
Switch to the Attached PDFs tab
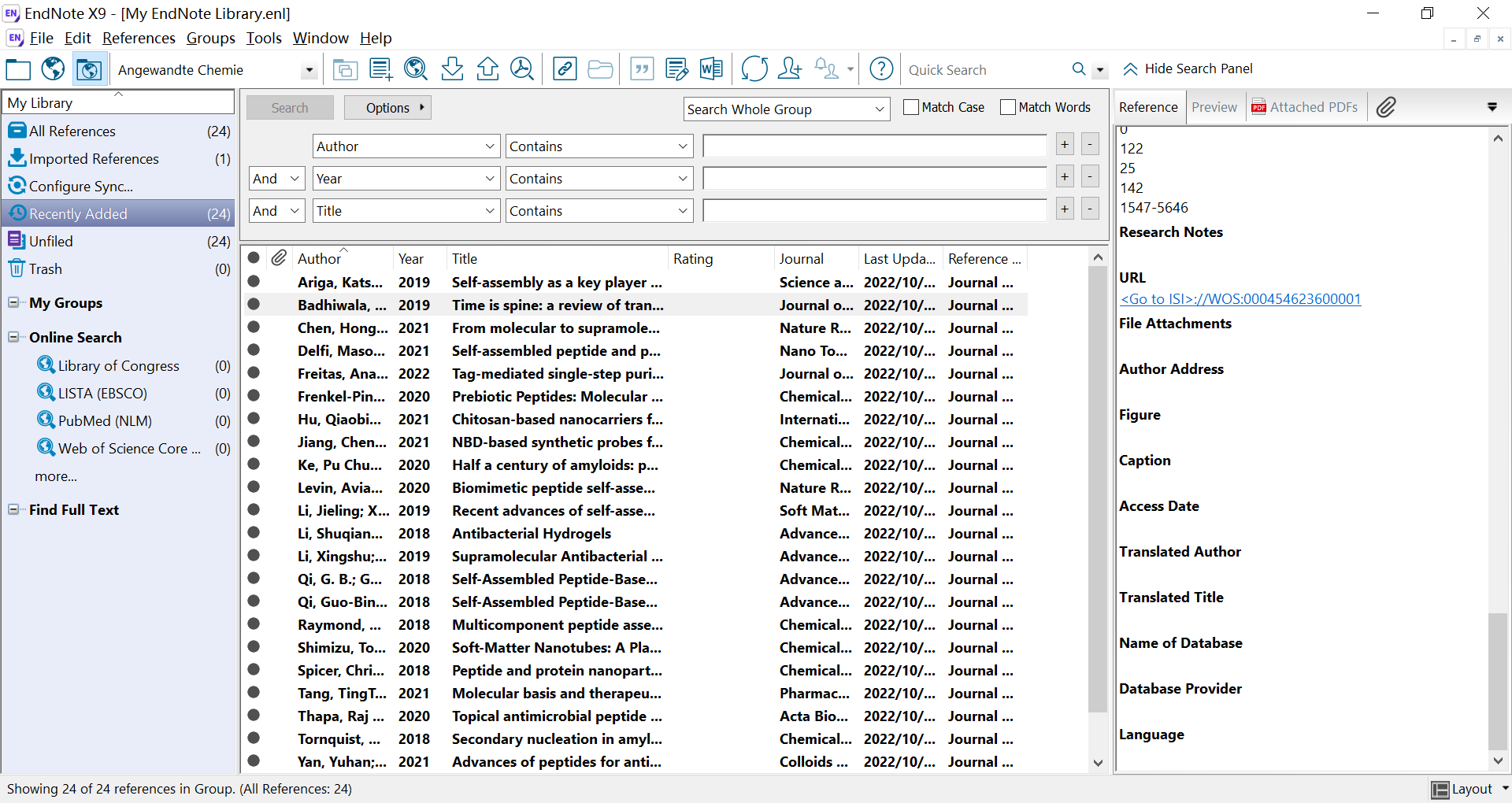[1305, 107]
